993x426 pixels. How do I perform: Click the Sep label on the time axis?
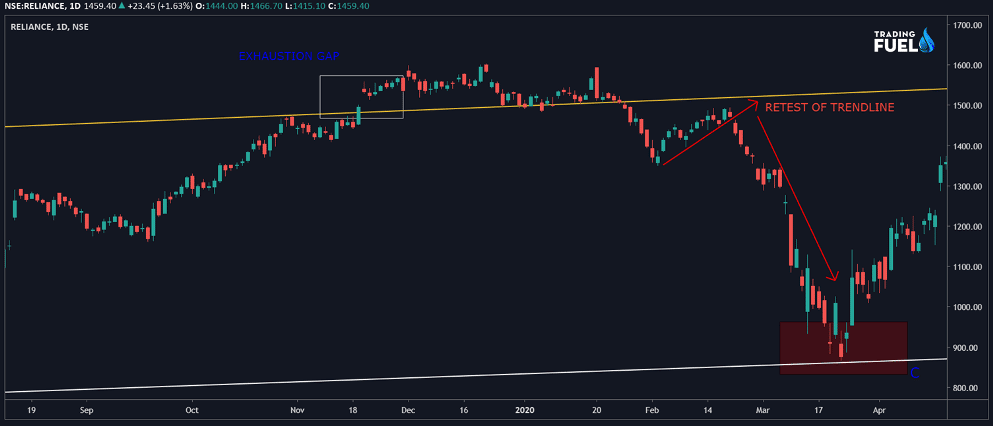(x=87, y=410)
